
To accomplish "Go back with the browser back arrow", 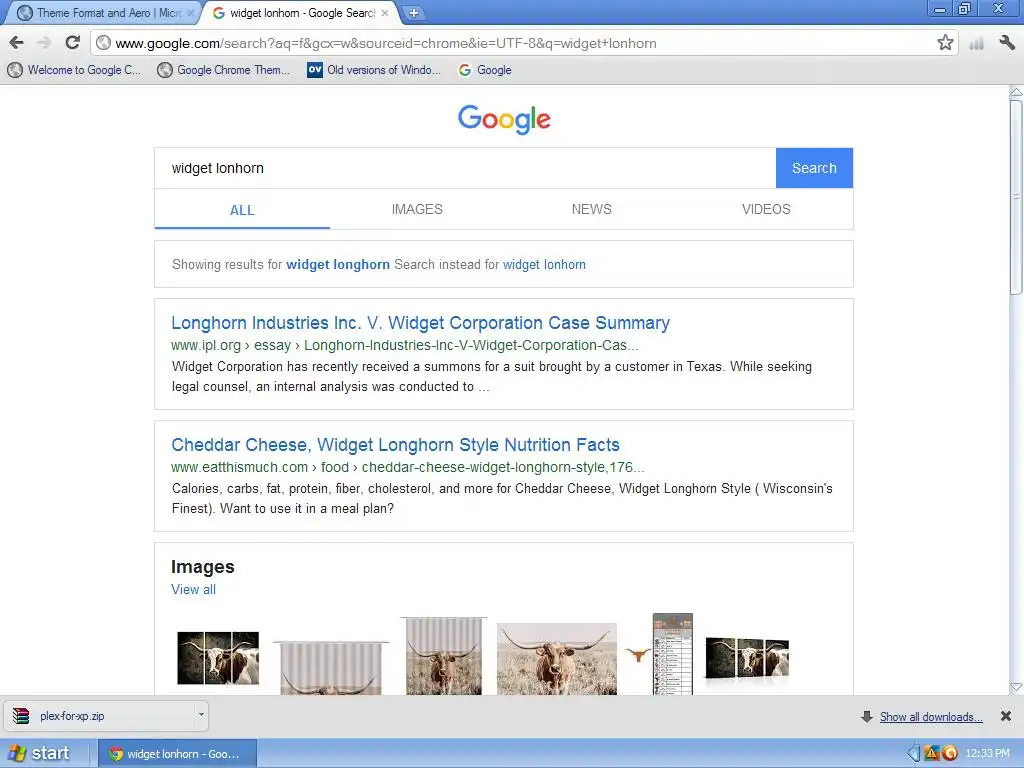I will pyautogui.click(x=17, y=43).
